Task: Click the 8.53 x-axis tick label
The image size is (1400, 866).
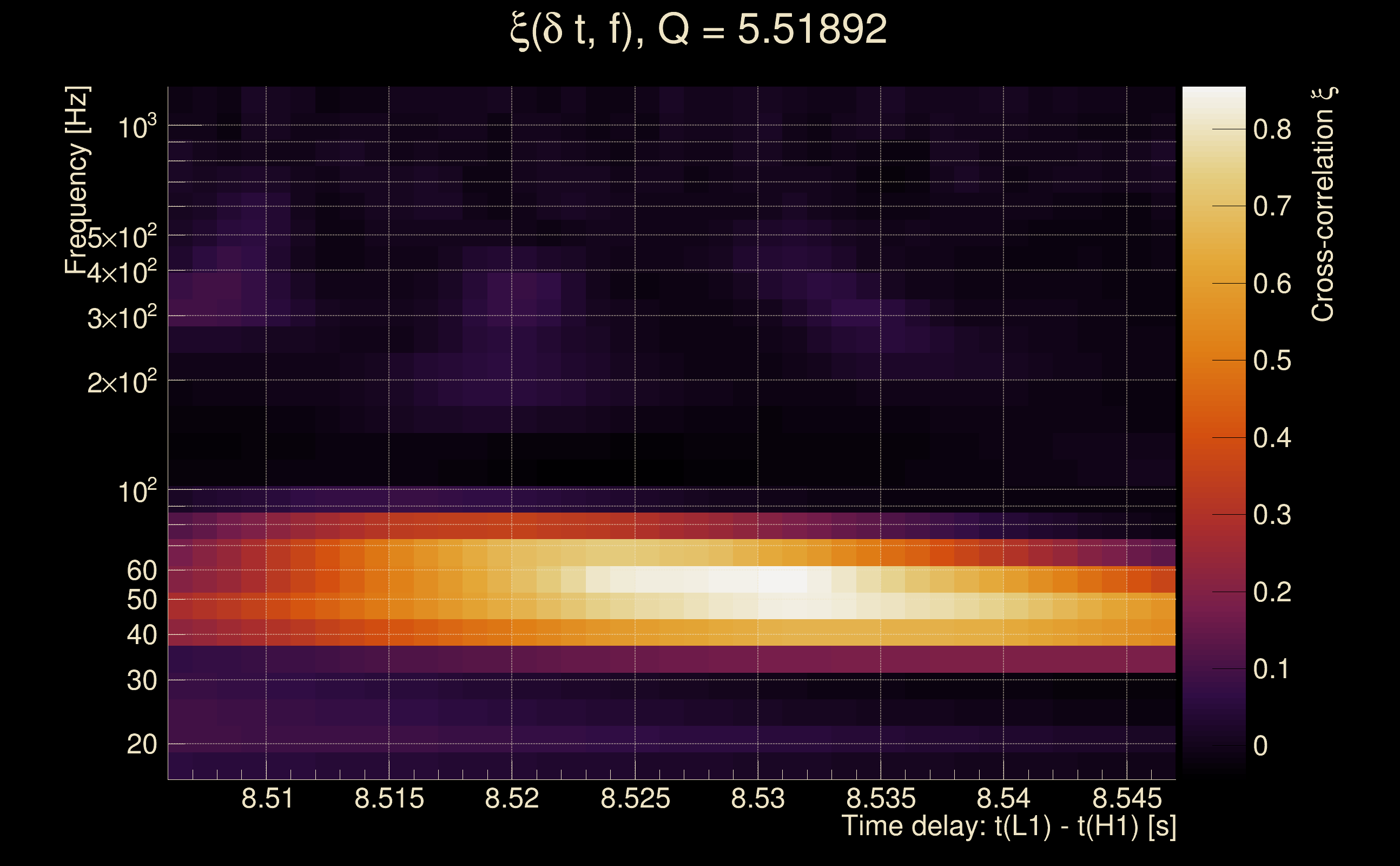Action: (758, 798)
